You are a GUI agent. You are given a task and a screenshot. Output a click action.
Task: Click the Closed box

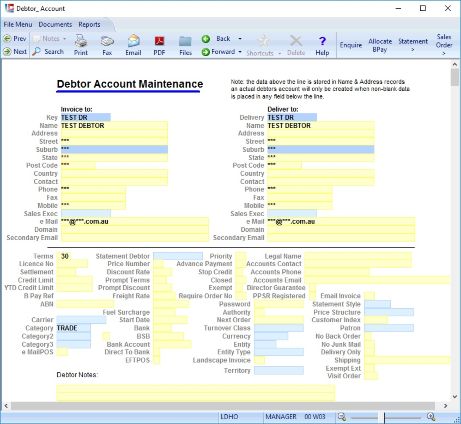(241, 280)
